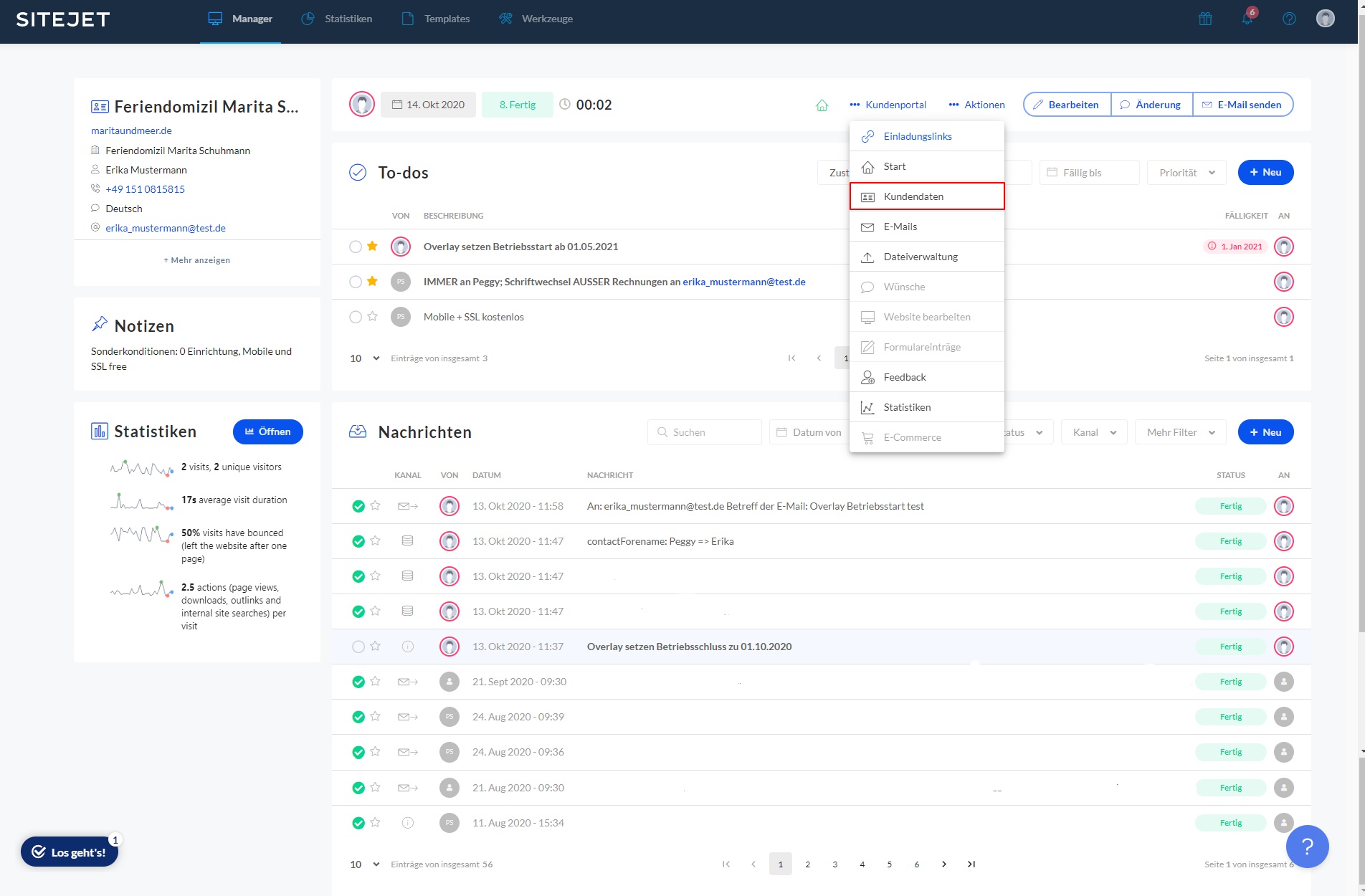This screenshot has height=896, width=1365.
Task: Click the first-page arrow in Nachrichten pagination
Action: [726, 864]
